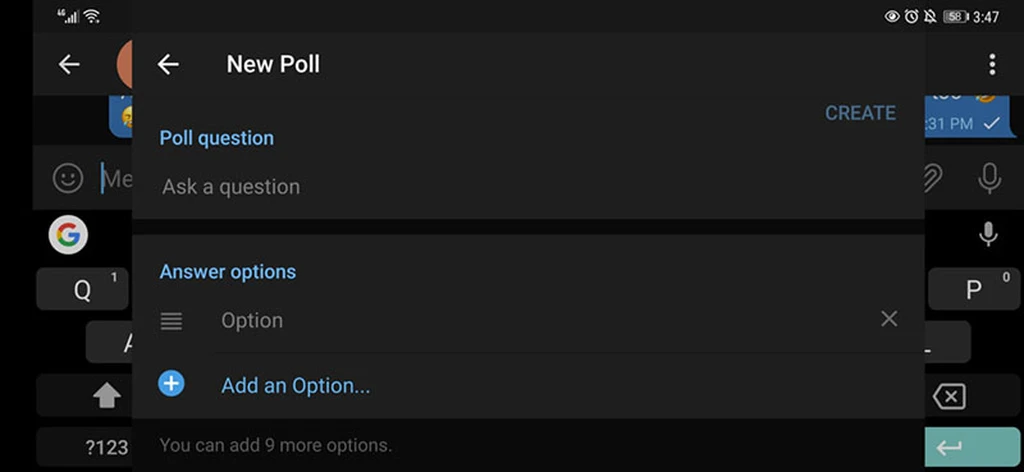Tap the chat voice message microphone
Viewport: 1024px width, 472px height.
[989, 178]
